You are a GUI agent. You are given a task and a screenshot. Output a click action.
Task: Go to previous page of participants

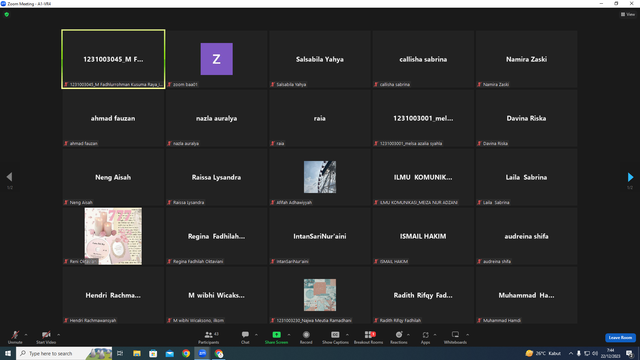[9, 177]
